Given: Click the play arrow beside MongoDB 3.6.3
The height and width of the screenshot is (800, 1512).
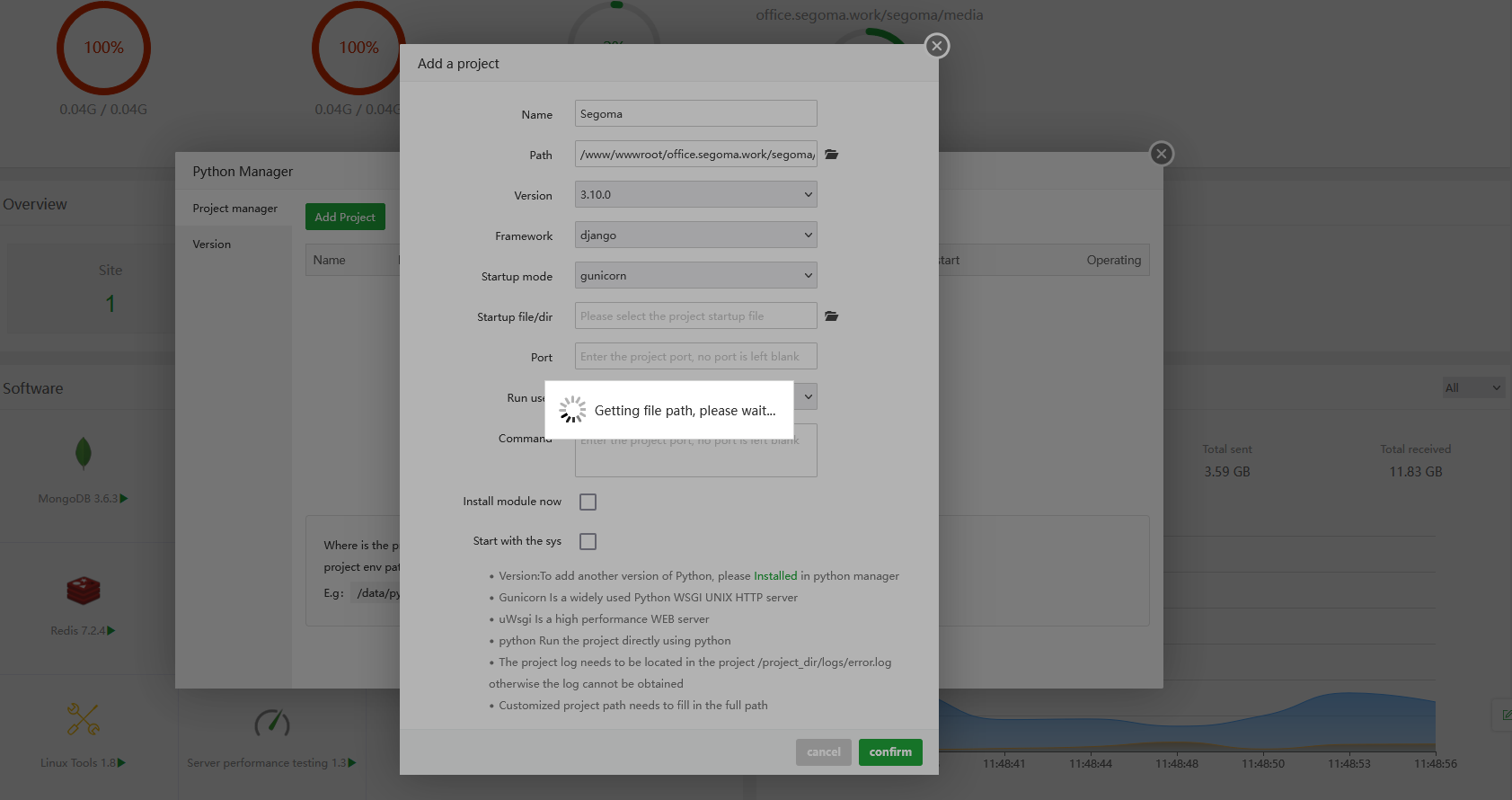Looking at the screenshot, I should pyautogui.click(x=124, y=498).
